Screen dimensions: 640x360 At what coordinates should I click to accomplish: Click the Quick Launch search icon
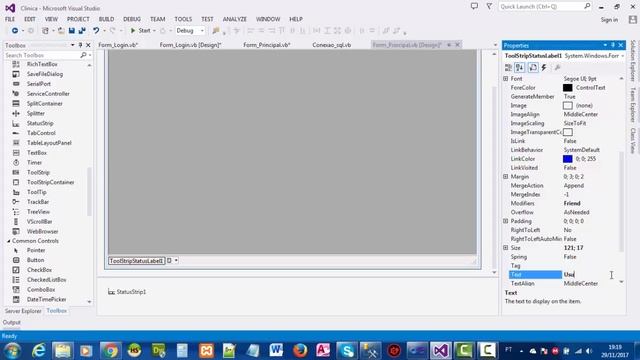pyautogui.click(x=587, y=6)
